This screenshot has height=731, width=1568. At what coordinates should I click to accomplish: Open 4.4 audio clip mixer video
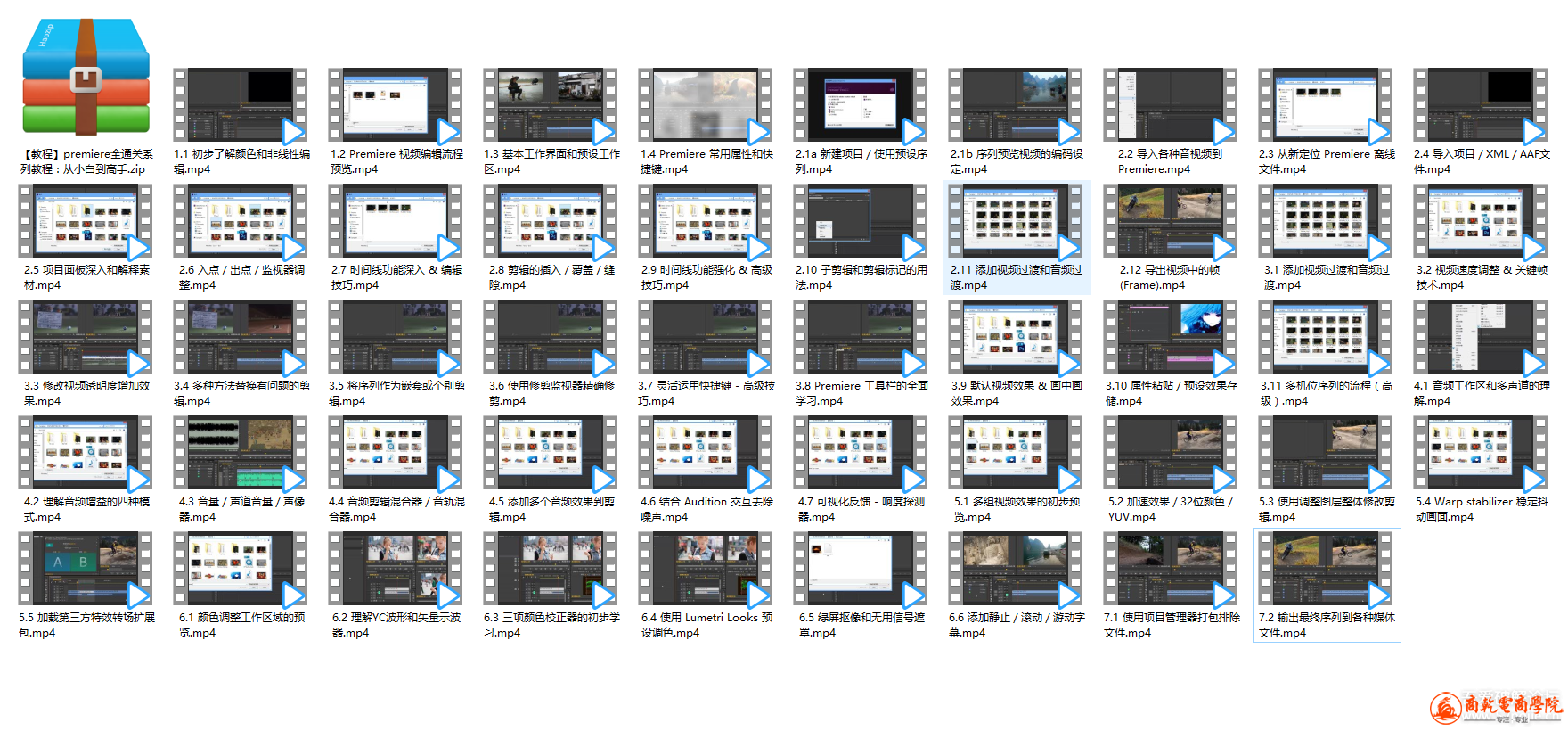396,453
